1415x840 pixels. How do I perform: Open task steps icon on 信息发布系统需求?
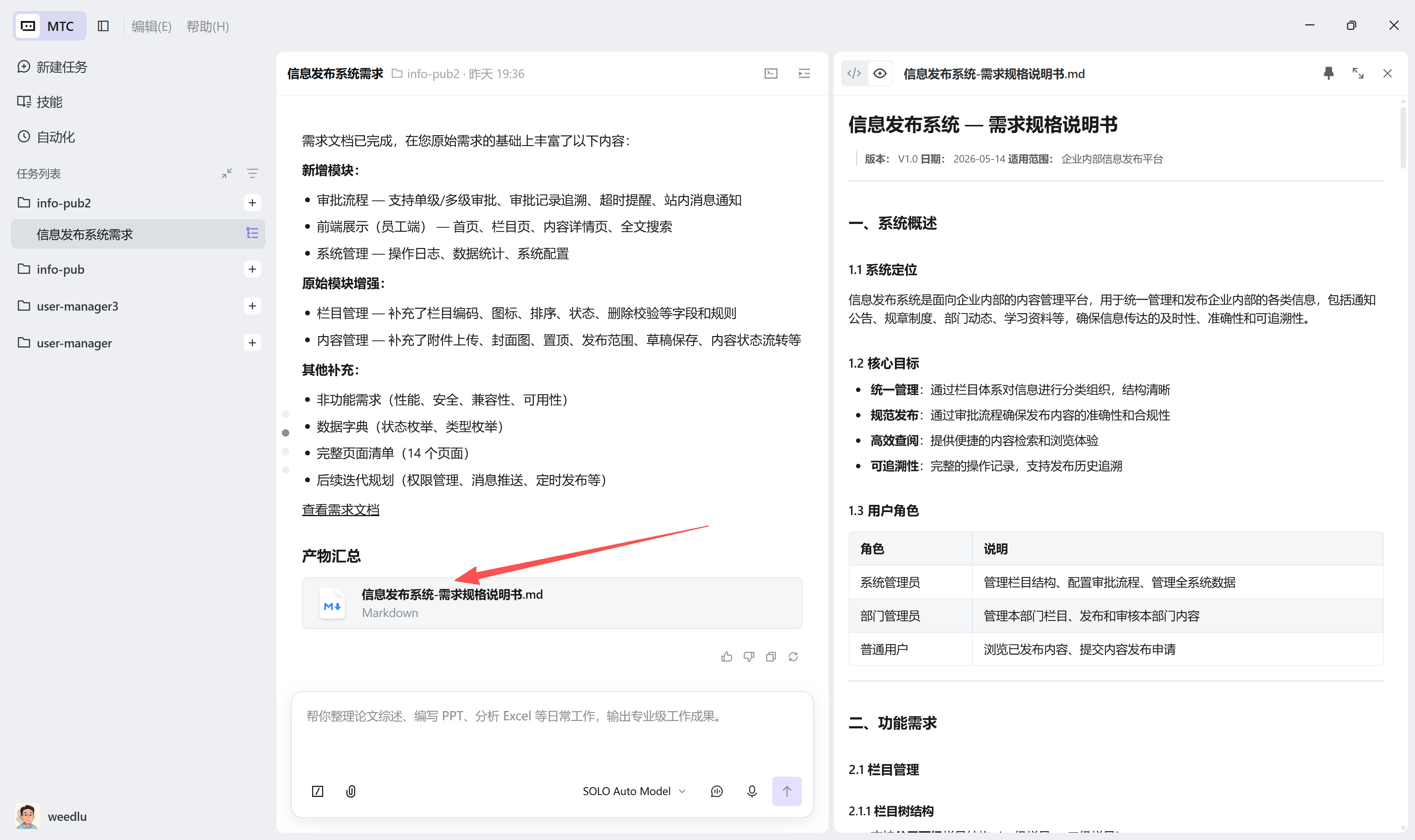(252, 233)
